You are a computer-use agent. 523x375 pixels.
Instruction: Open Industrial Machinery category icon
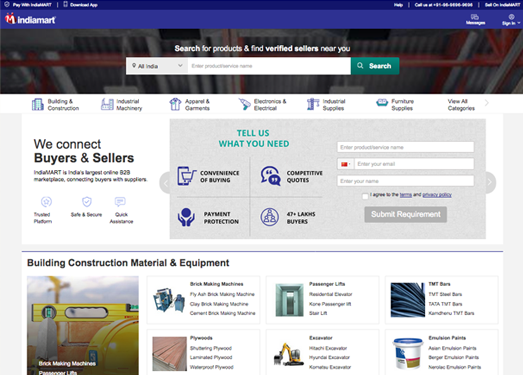(107, 104)
